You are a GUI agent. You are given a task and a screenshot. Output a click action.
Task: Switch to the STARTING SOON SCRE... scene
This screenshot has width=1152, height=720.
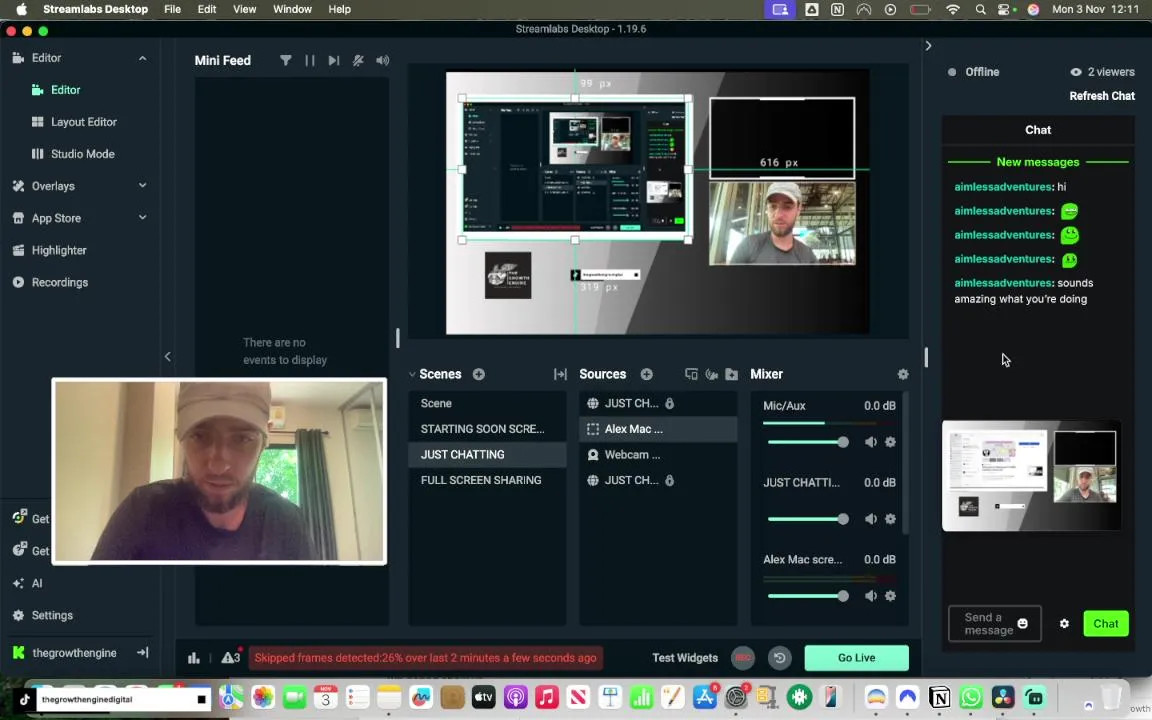point(487,429)
